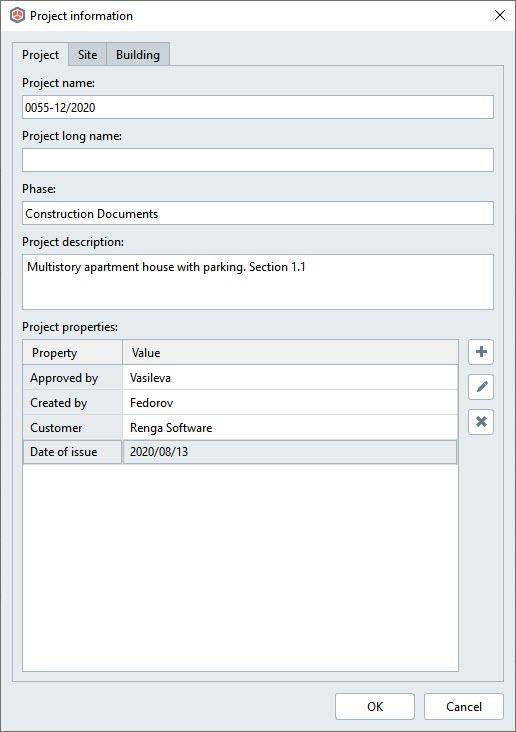Click the Property column header
This screenshot has height=732, width=516.
[73, 352]
